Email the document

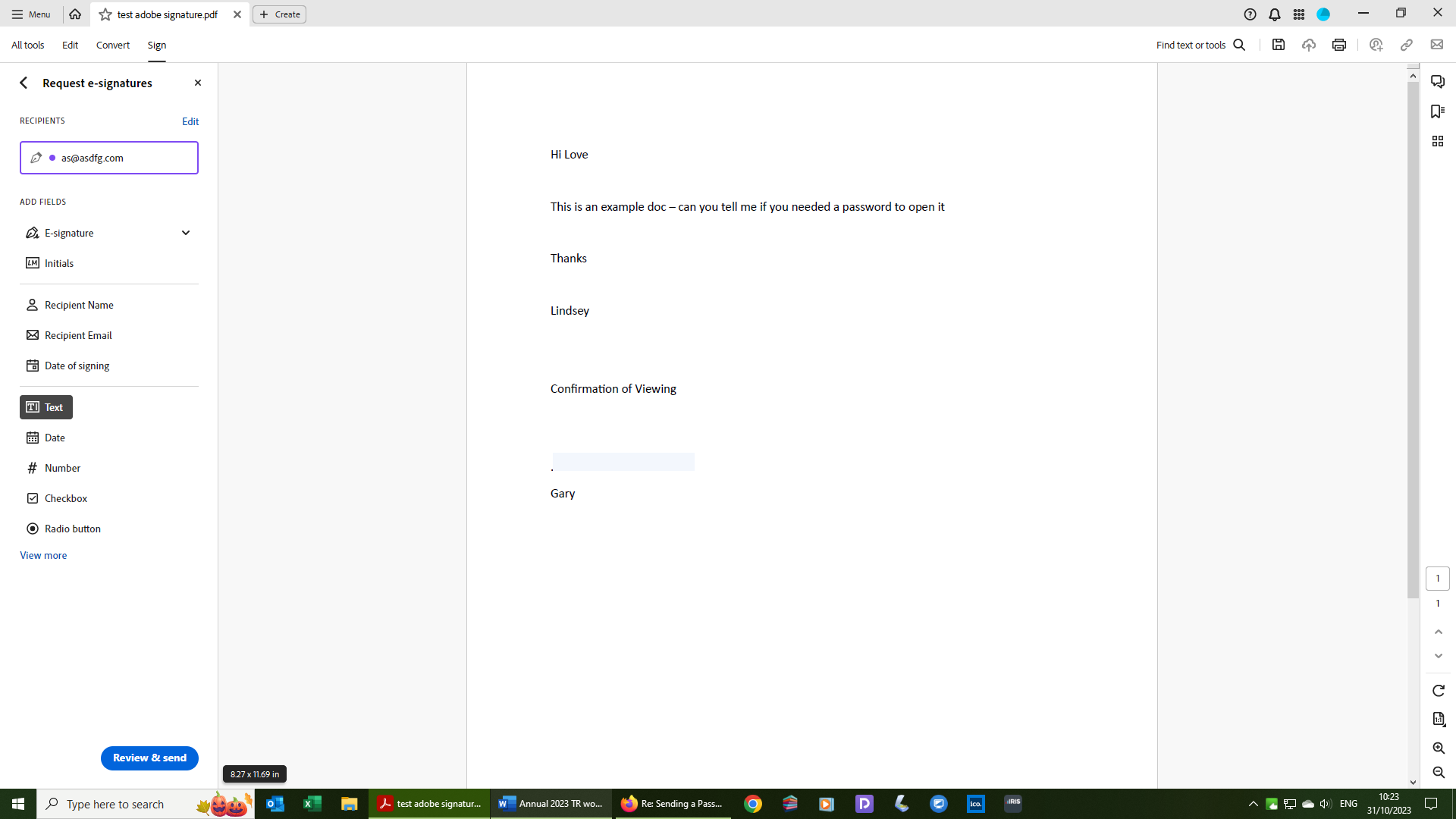click(1437, 45)
